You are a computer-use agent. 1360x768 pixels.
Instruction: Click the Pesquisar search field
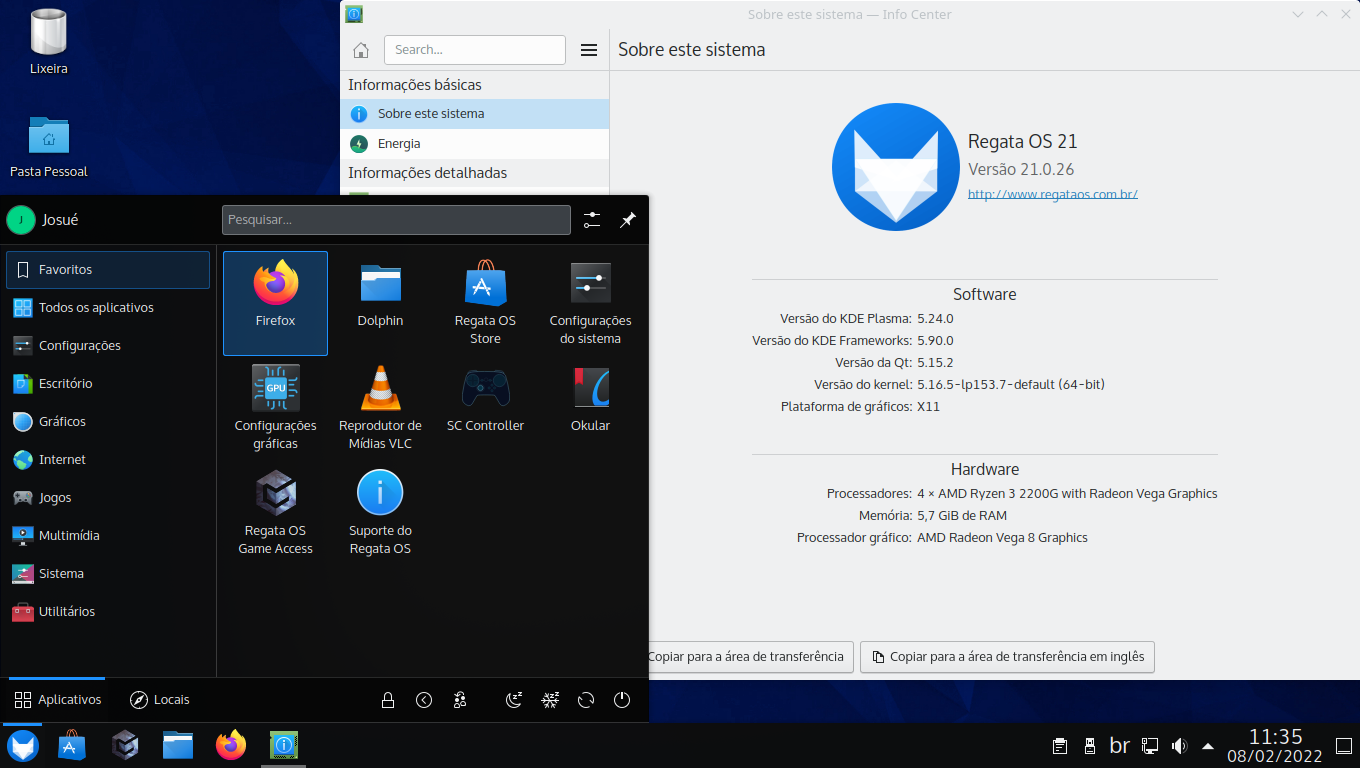click(x=396, y=220)
